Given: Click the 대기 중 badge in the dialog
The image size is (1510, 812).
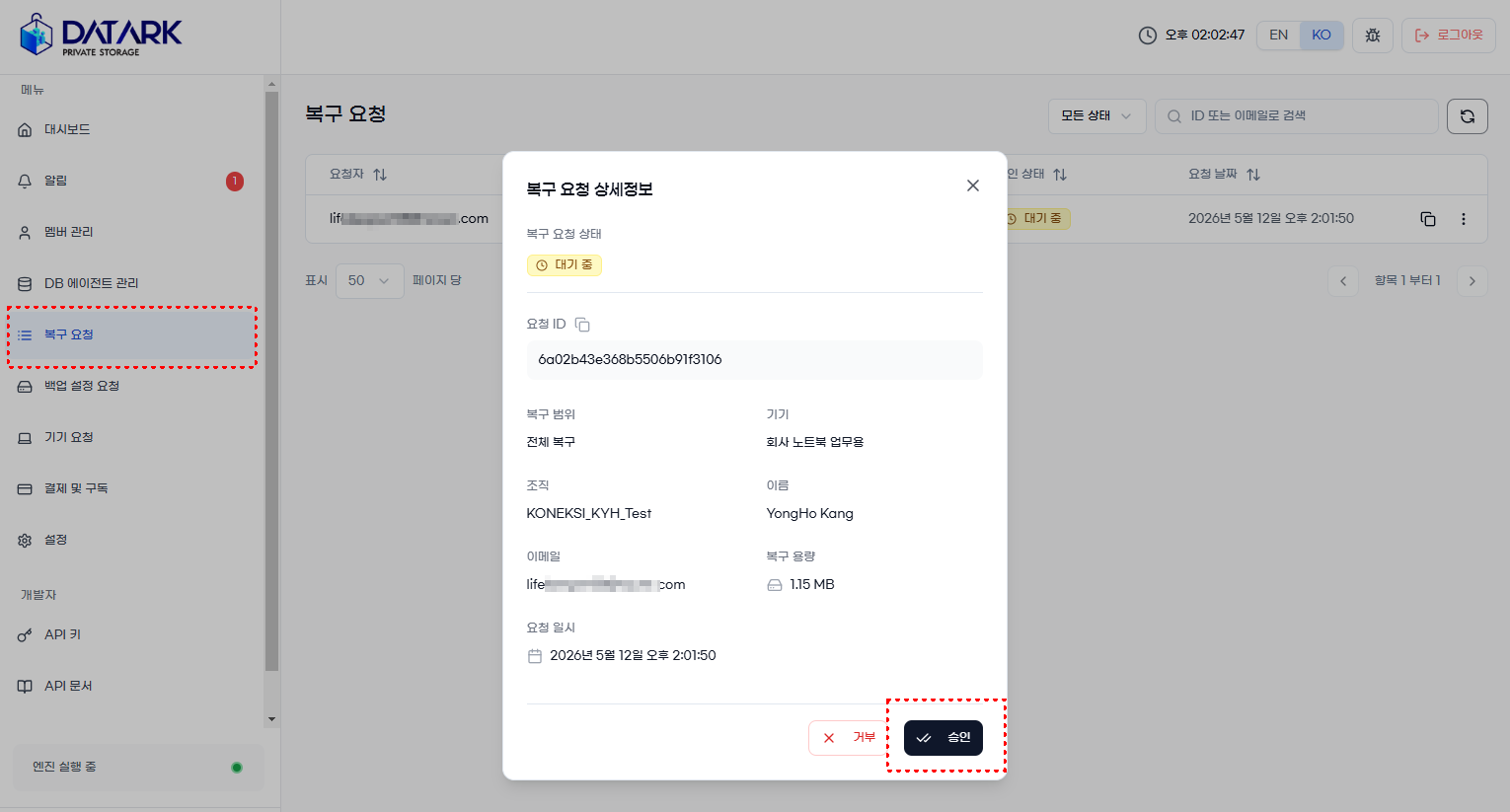Looking at the screenshot, I should click(x=565, y=264).
